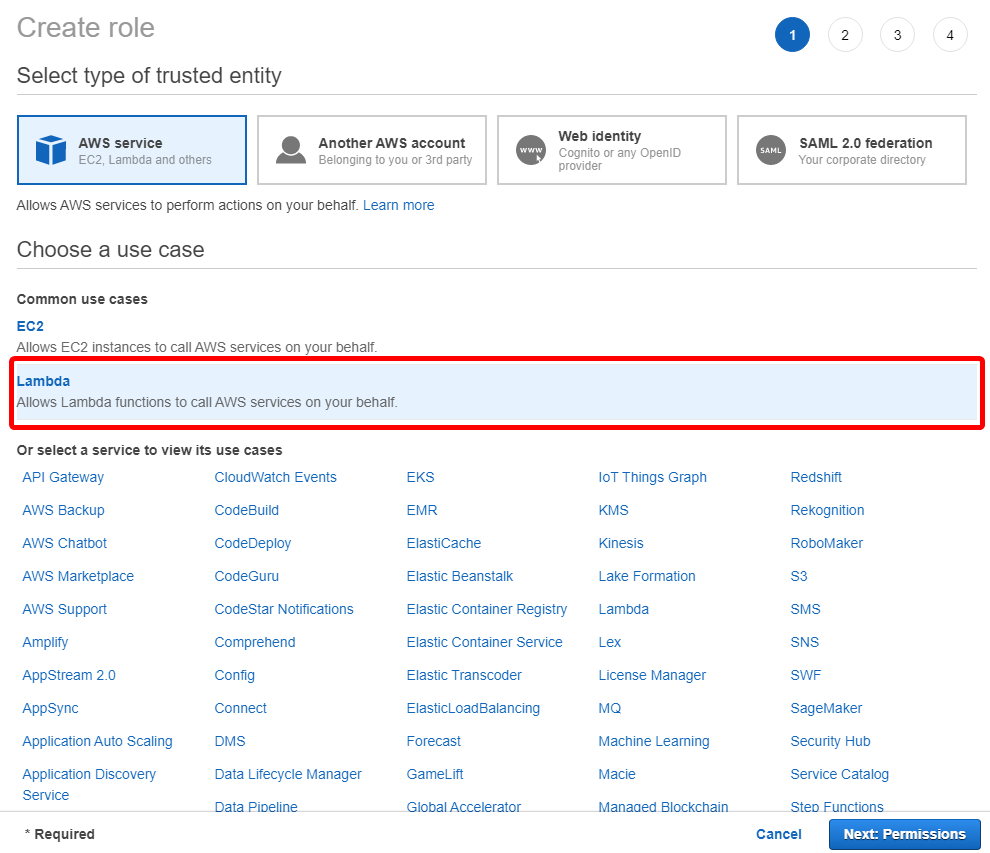The width and height of the screenshot is (990, 853).
Task: Select Elastic Container Service link
Action: (x=484, y=642)
